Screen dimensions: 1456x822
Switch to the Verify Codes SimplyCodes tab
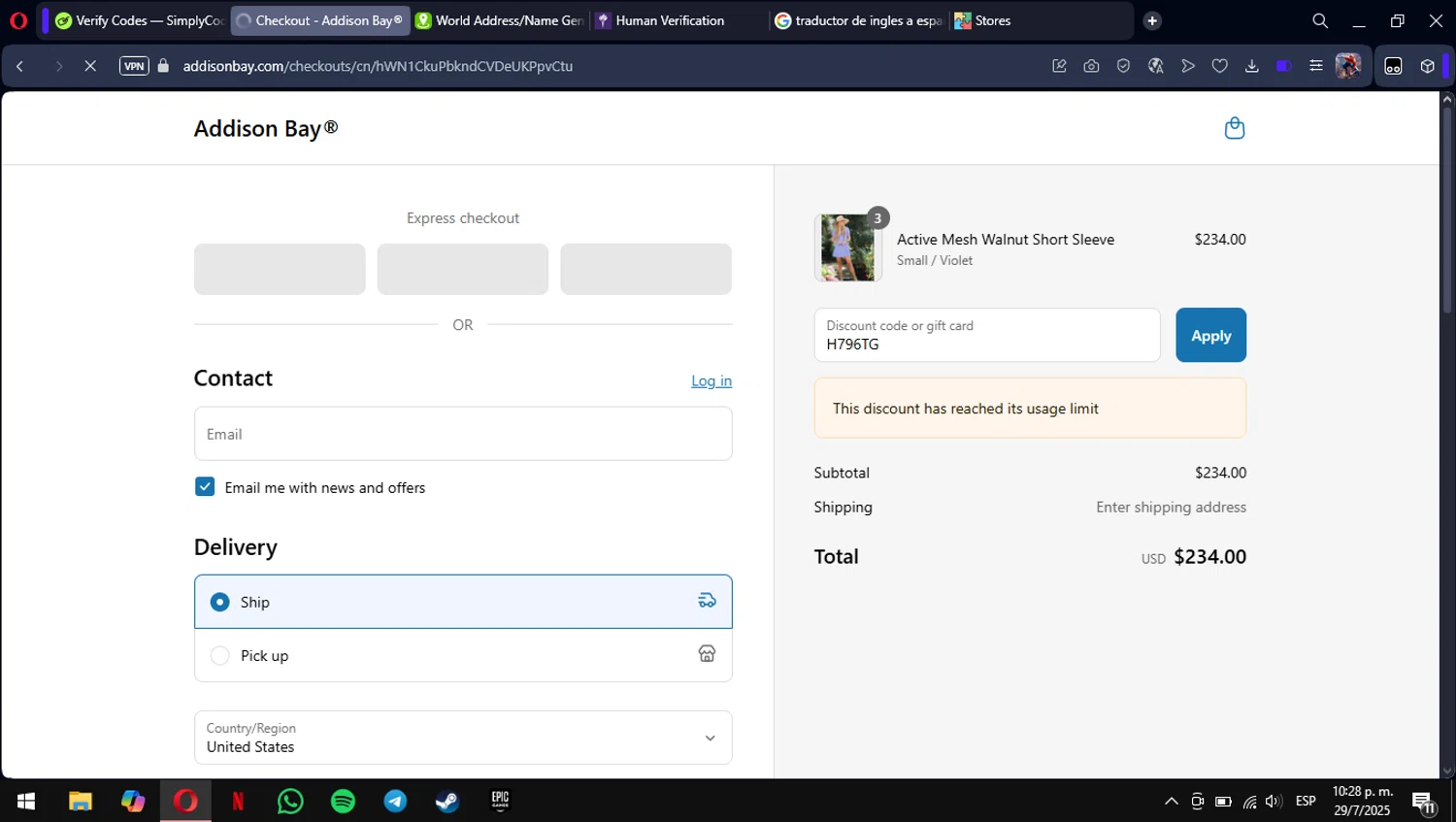139,20
